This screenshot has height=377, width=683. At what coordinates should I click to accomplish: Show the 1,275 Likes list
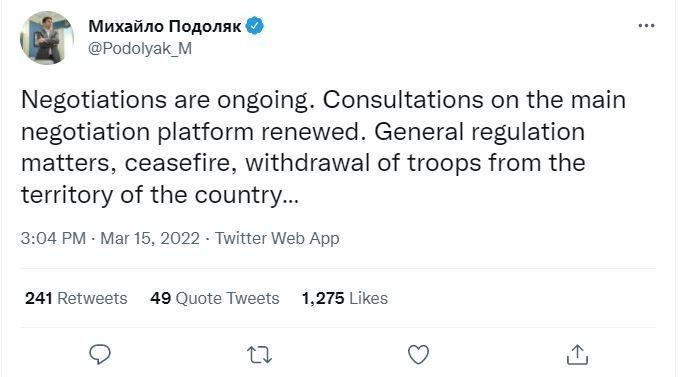click(345, 299)
